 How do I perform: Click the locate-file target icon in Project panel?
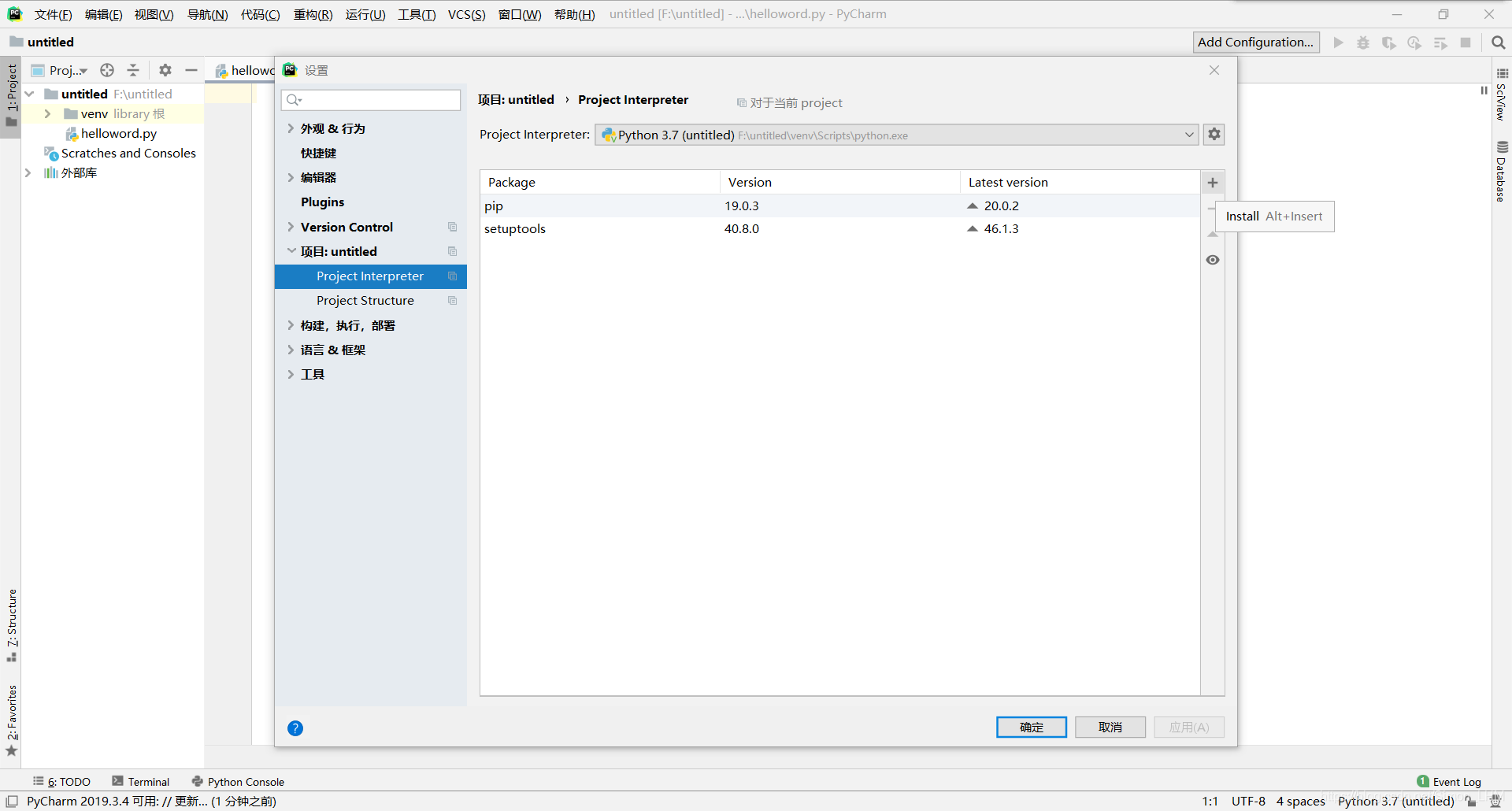click(x=107, y=70)
